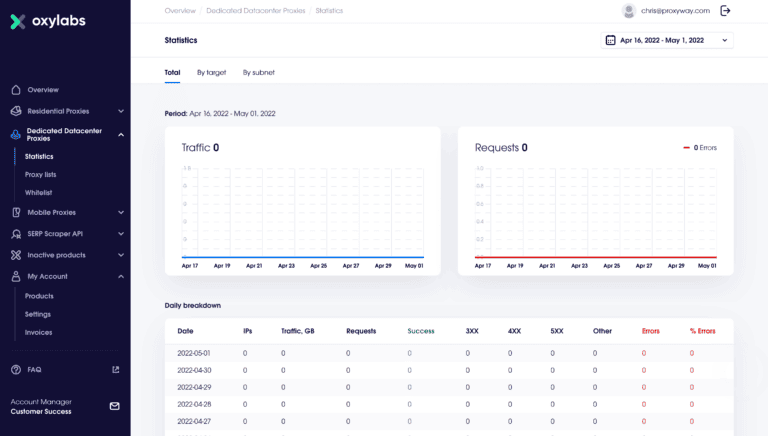The width and height of the screenshot is (768, 436).
Task: Open the Whitelist page
Action: pos(38,192)
